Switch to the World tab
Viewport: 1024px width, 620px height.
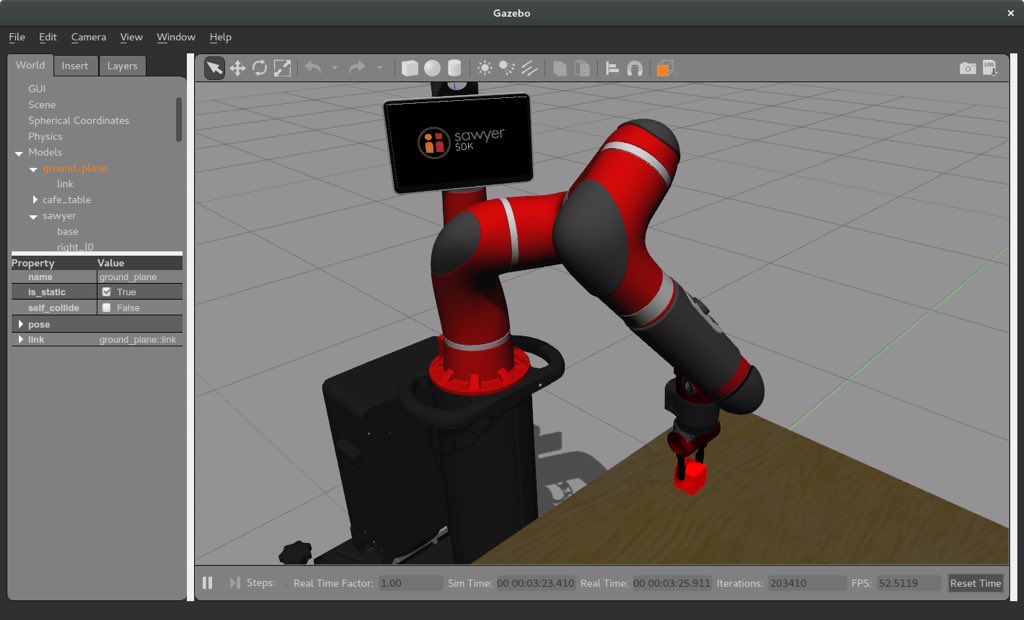coord(30,65)
